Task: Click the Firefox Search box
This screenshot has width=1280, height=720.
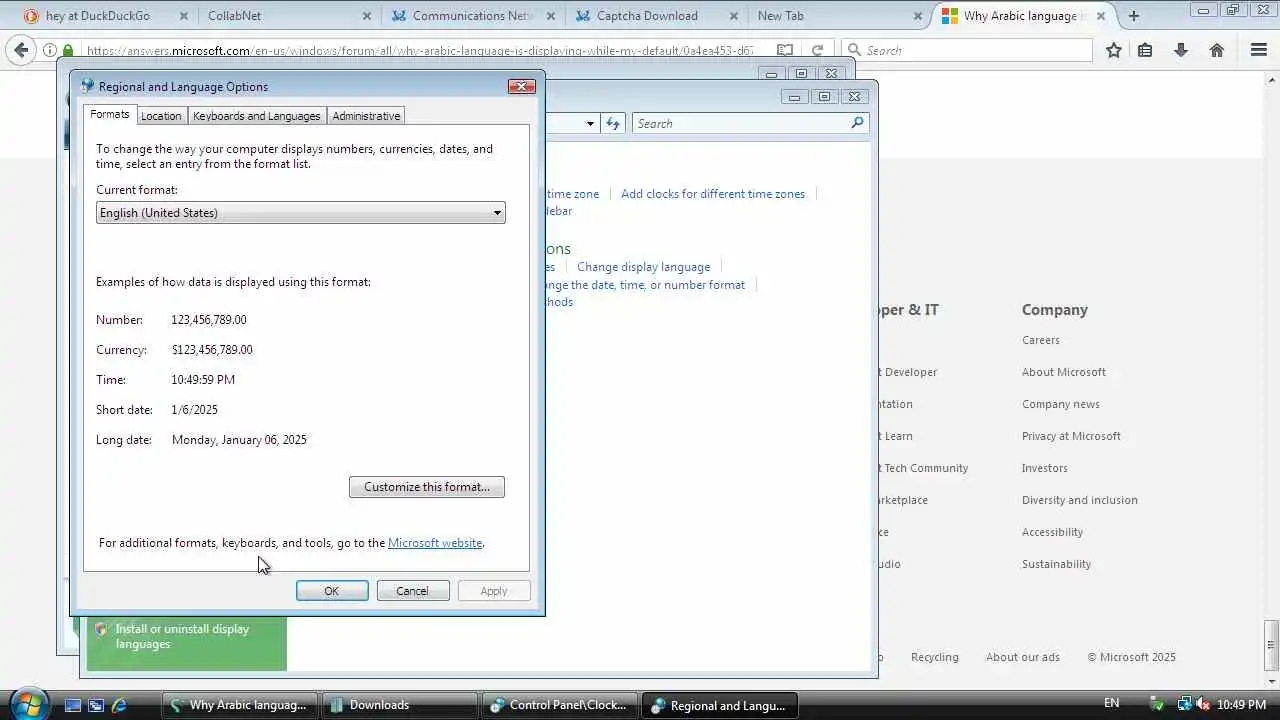Action: 968,50
